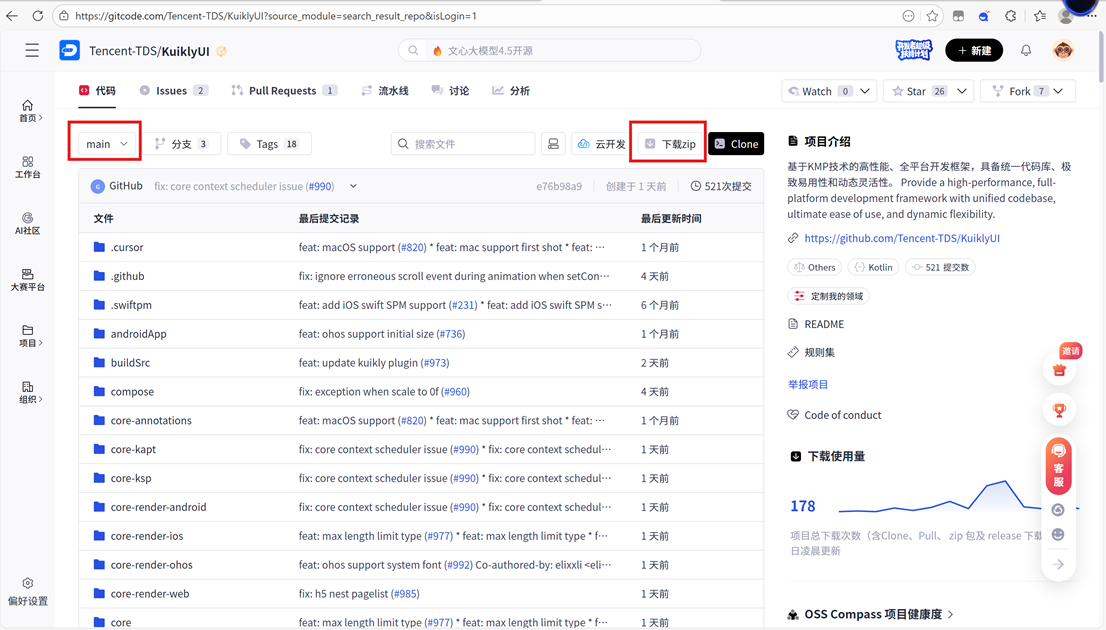Open notifications bell icon
1106x630 pixels.
[x=1026, y=50]
